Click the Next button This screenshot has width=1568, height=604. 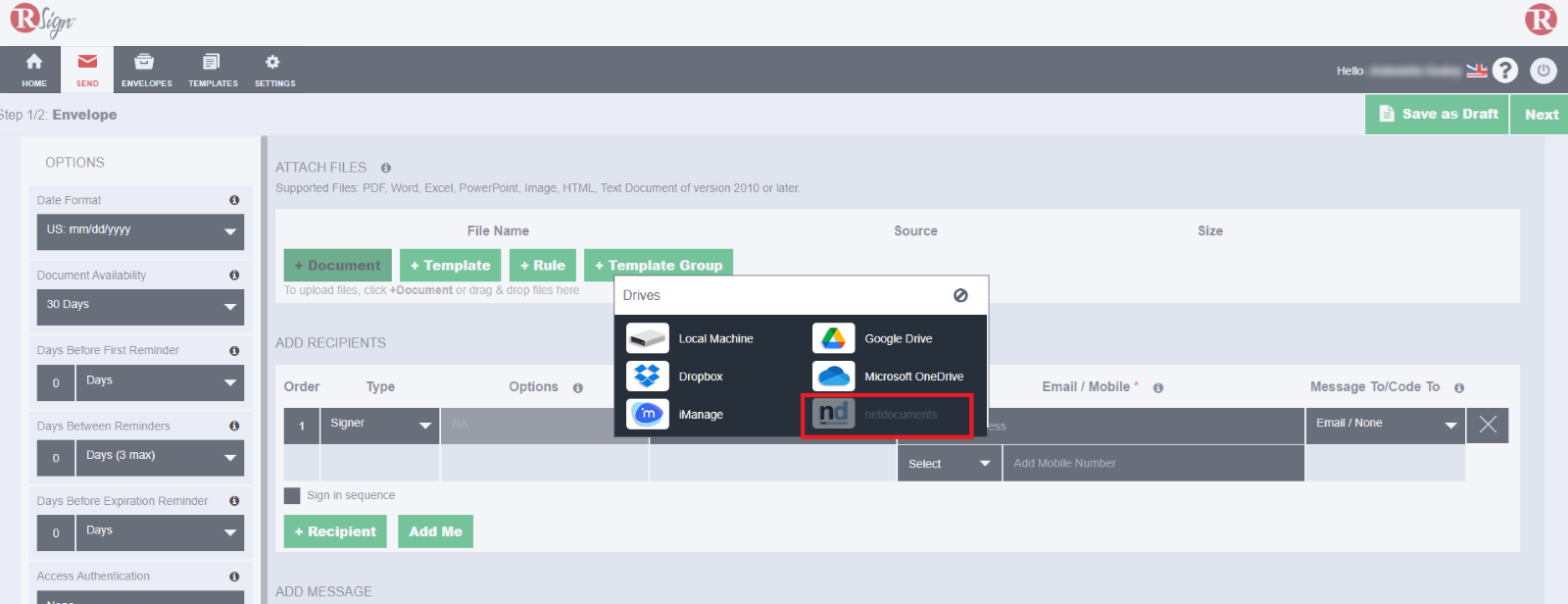pyautogui.click(x=1540, y=115)
